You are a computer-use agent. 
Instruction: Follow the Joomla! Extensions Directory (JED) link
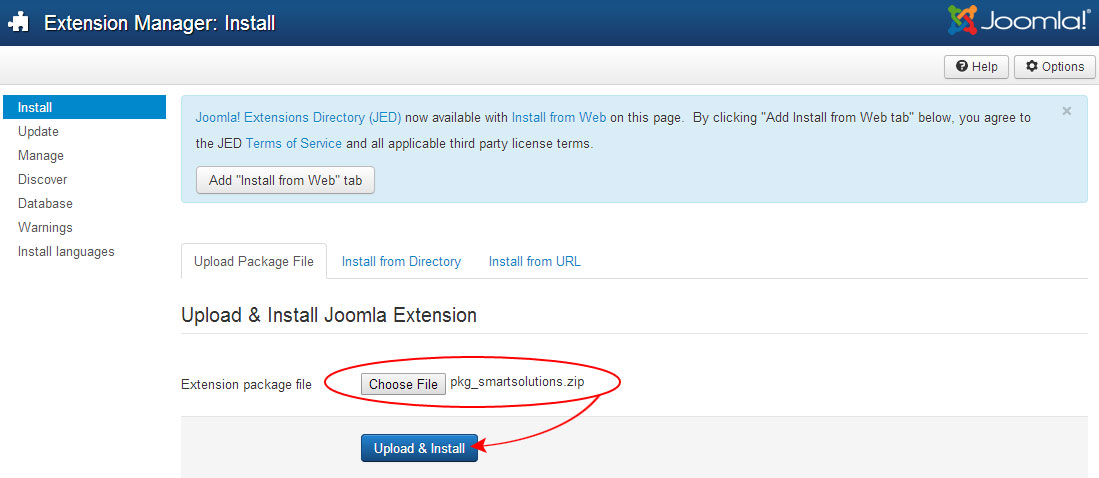click(299, 118)
